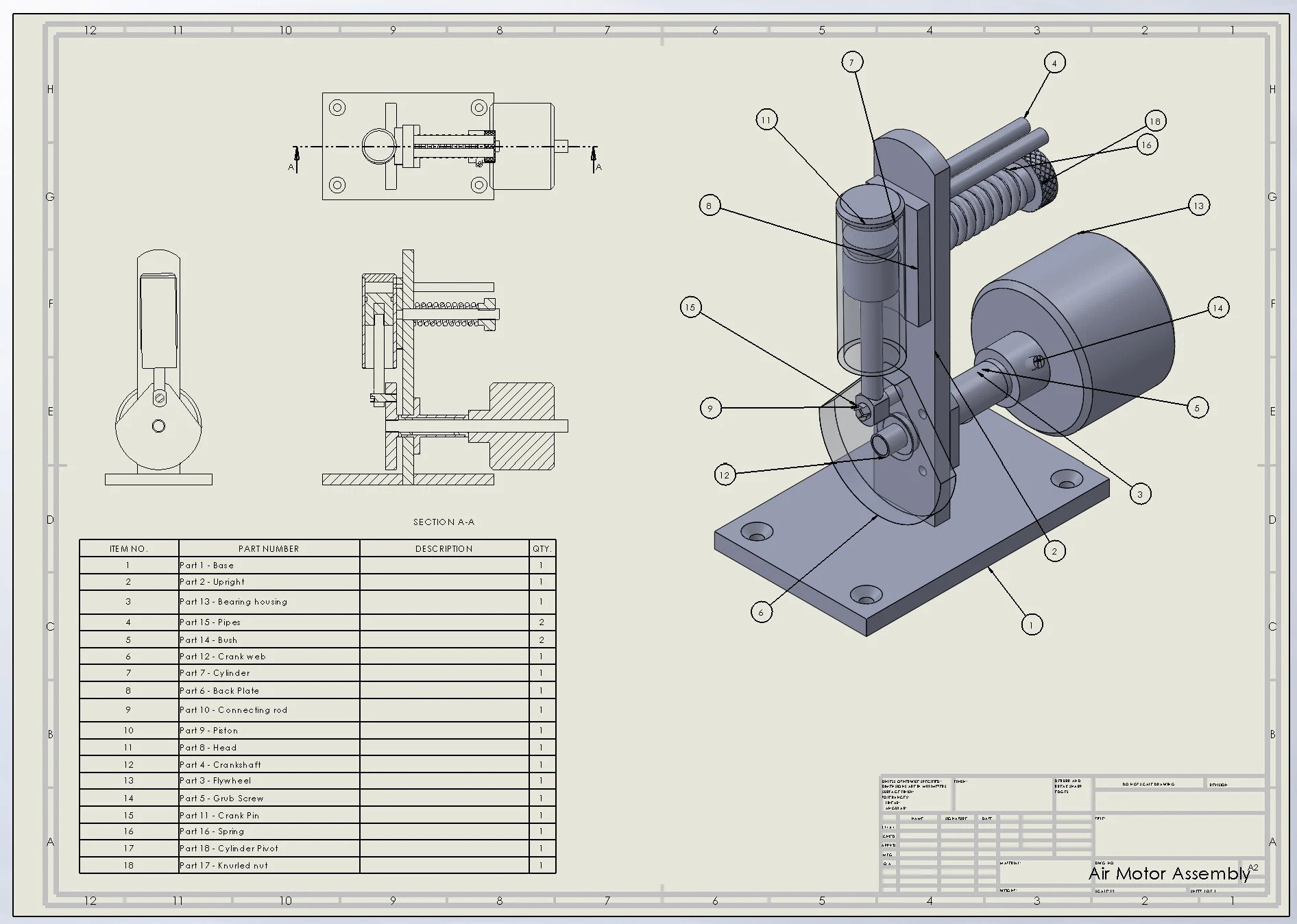1297x924 pixels.
Task: Click the 'Part 17 - Knurled nut' cell
Action: click(x=269, y=865)
